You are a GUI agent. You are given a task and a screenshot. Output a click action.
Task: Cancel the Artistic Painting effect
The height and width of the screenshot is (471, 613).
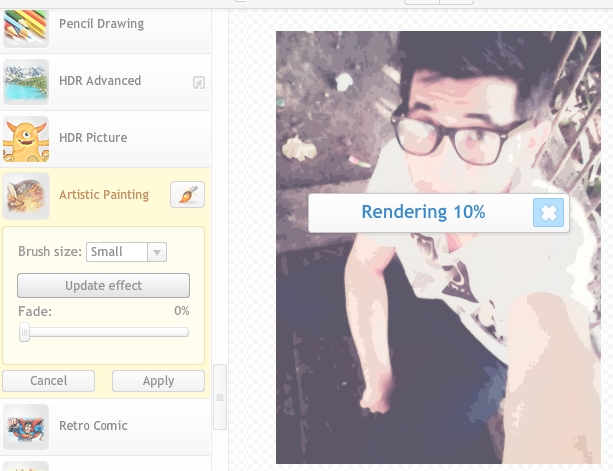pos(48,381)
